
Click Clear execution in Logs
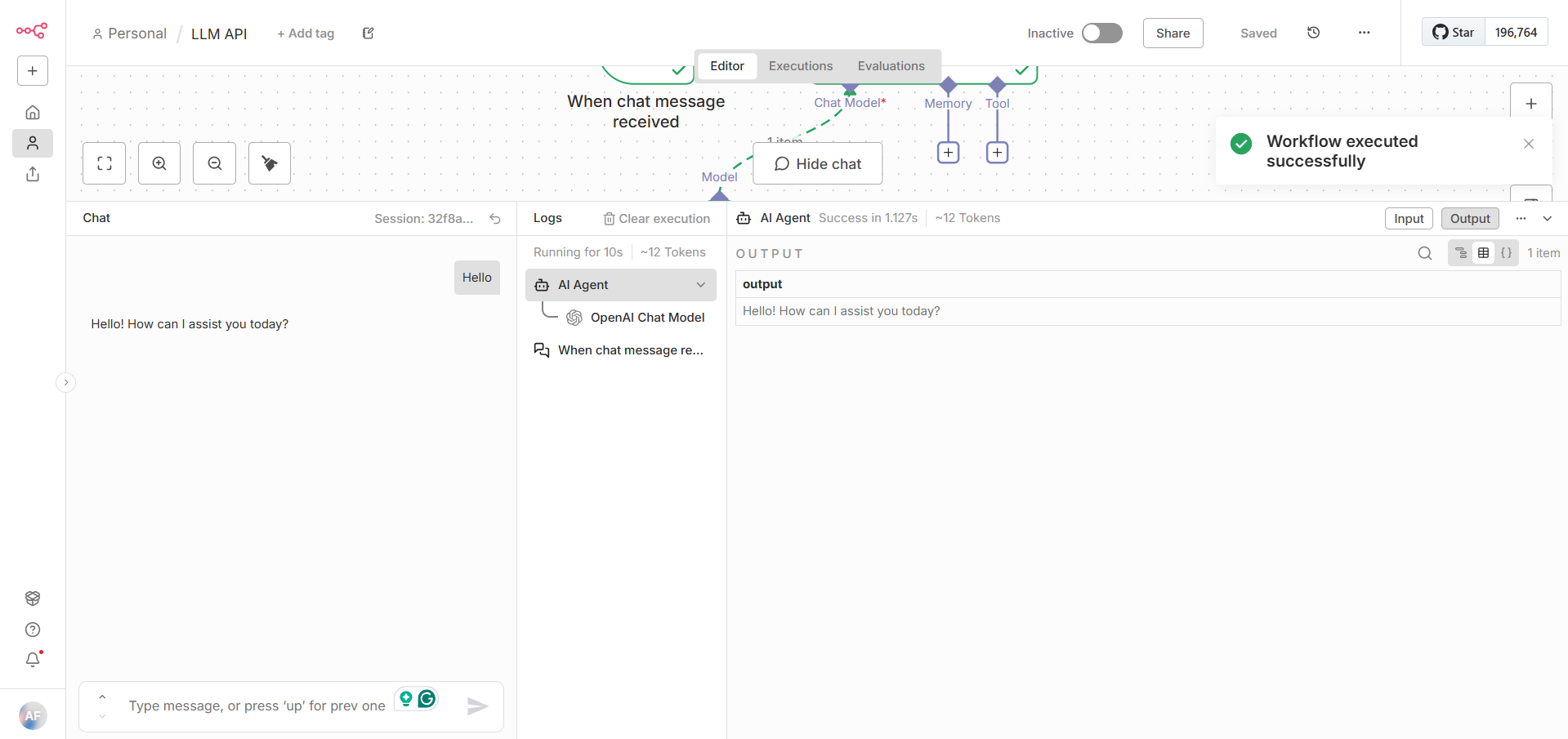657,219
